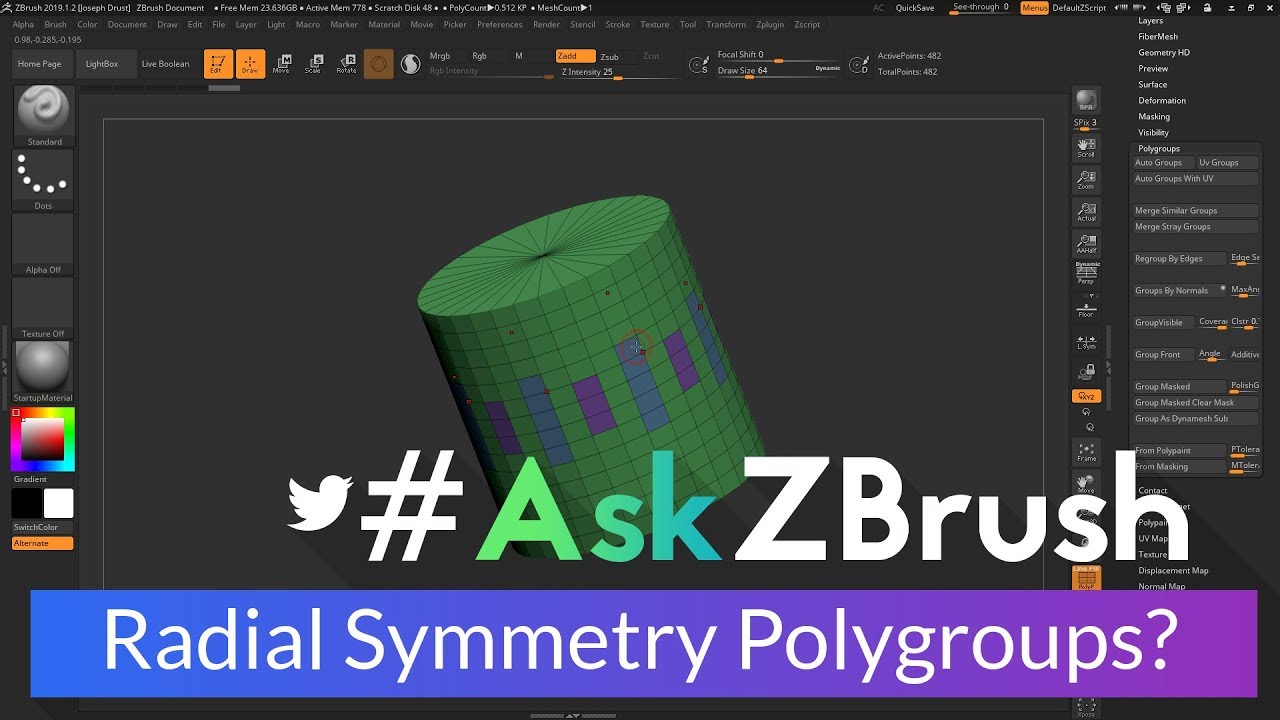Select the Edit mode button
The height and width of the screenshot is (720, 1280).
217,64
